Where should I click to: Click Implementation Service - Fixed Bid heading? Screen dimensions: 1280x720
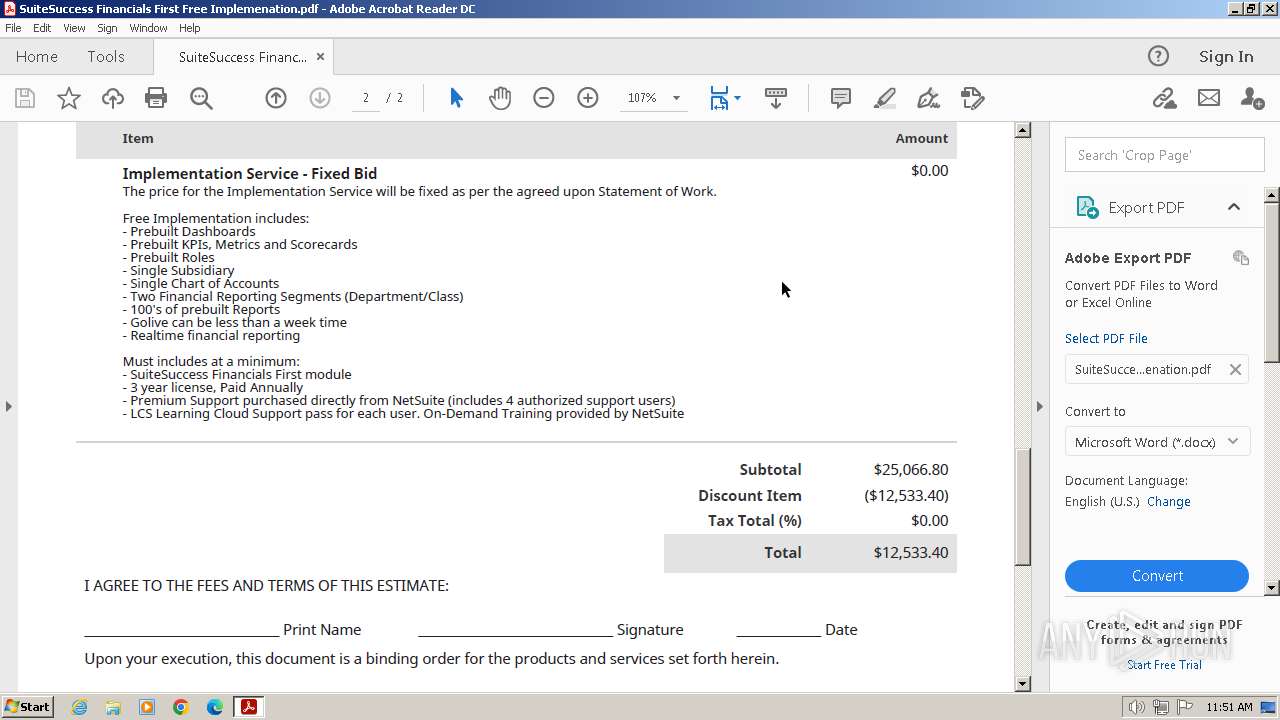pyautogui.click(x=250, y=174)
